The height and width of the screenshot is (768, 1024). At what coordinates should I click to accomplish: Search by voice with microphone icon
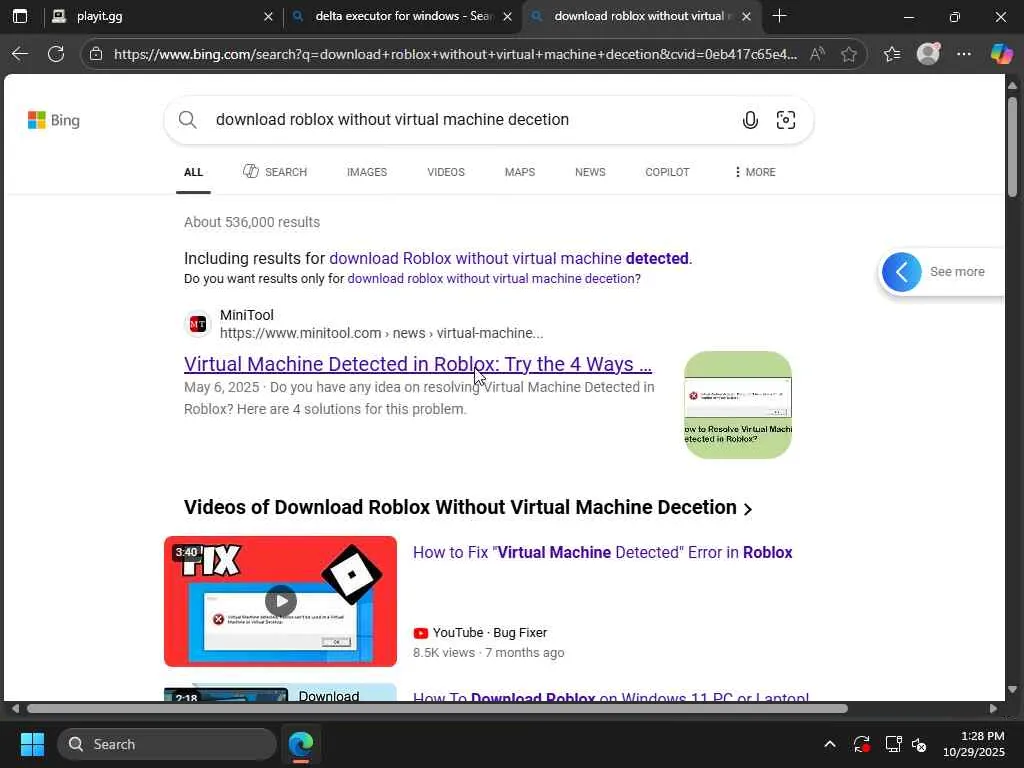[x=750, y=120]
